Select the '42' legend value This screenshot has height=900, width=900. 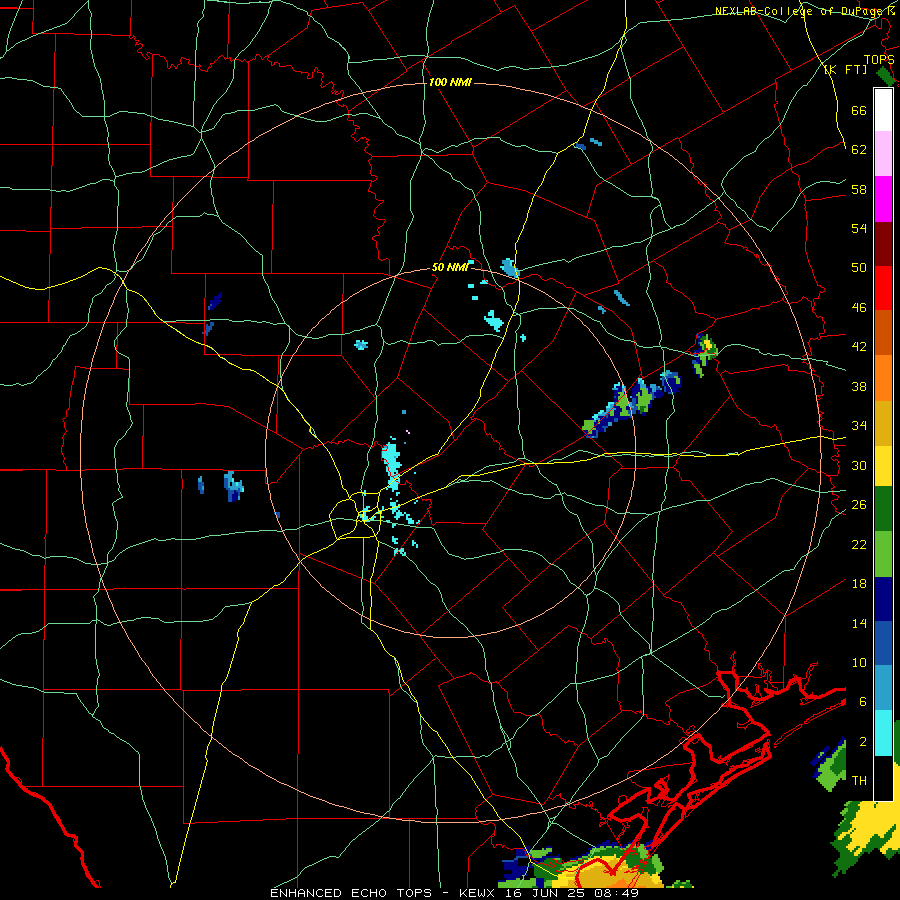coord(859,347)
